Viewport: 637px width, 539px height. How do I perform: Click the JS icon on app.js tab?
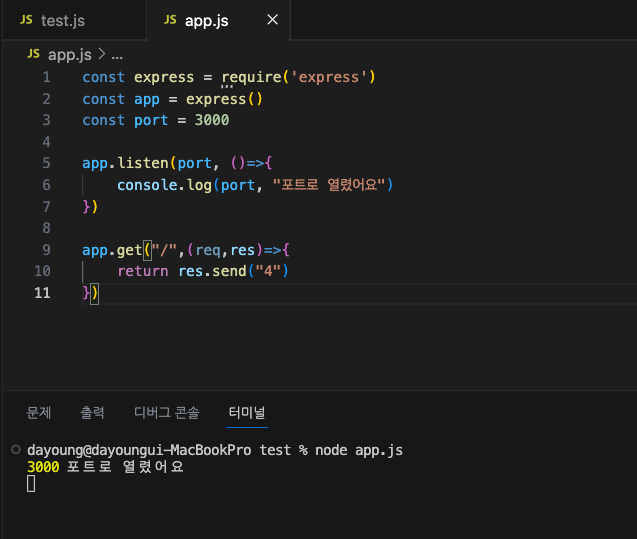[170, 19]
